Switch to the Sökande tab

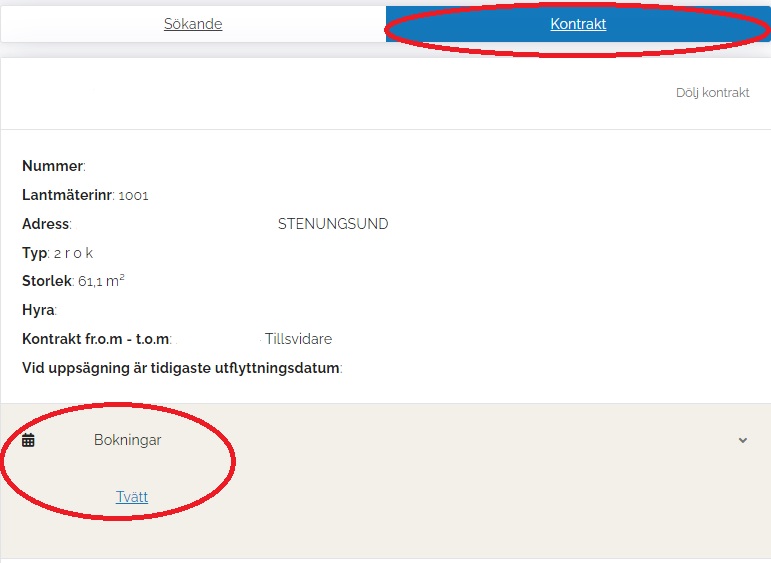point(193,24)
